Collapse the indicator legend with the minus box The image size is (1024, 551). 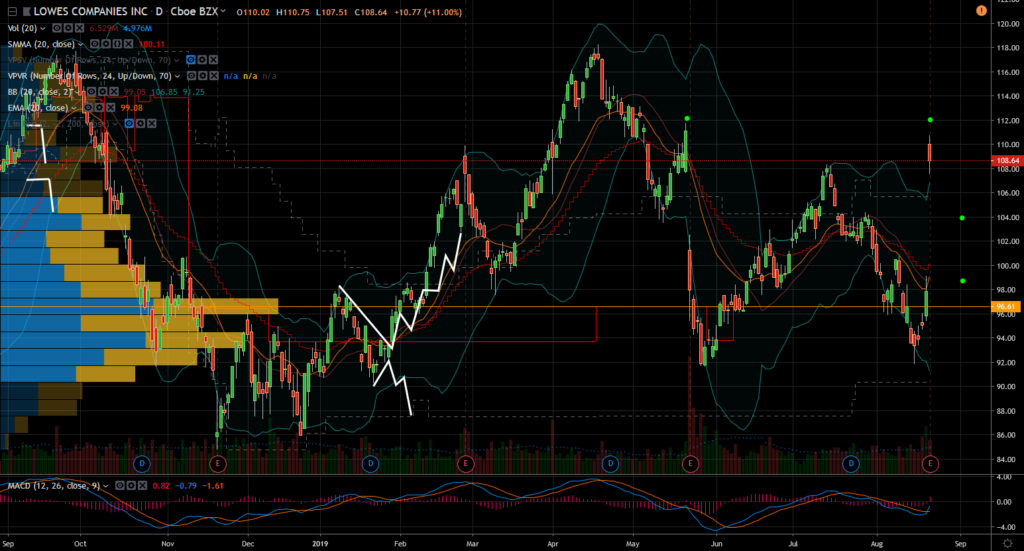(x=12, y=12)
